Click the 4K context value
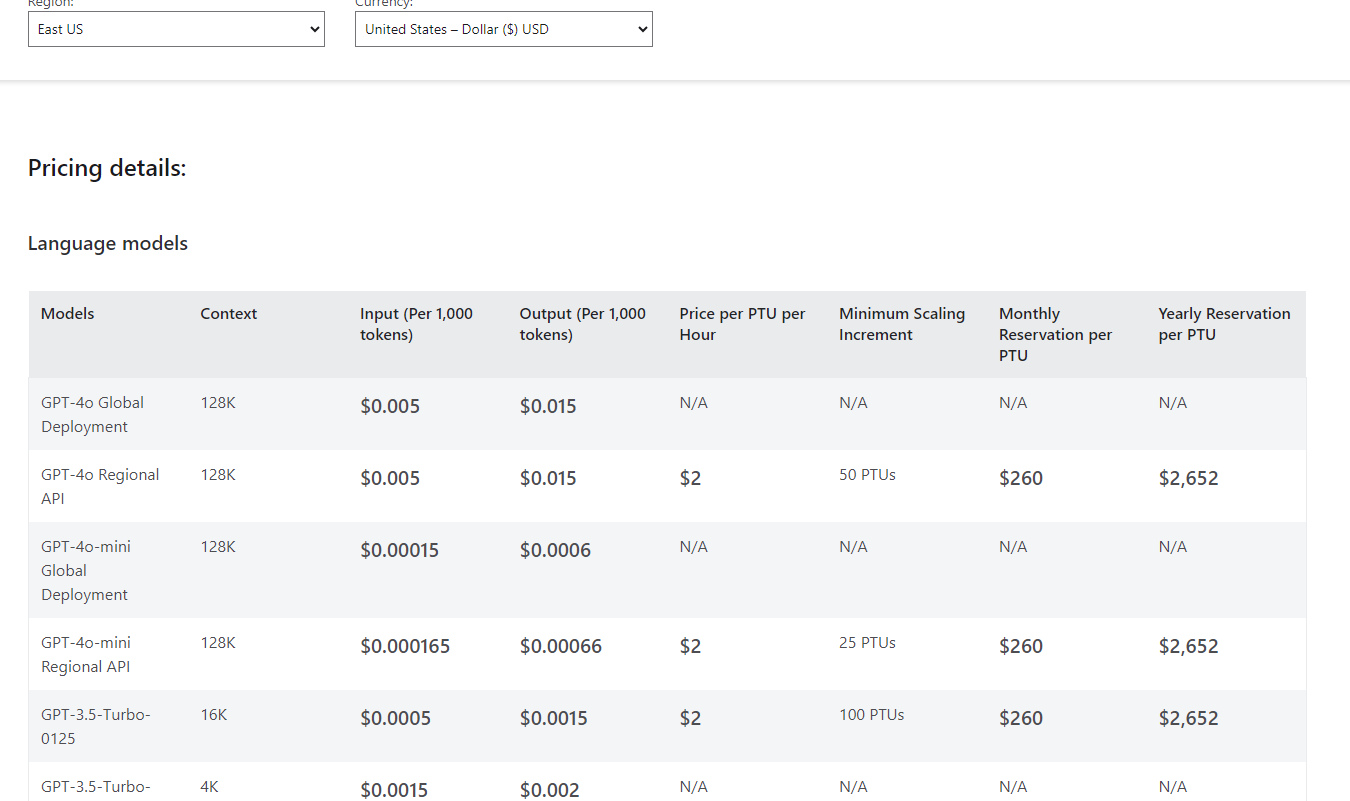The height and width of the screenshot is (801, 1350). [209, 786]
